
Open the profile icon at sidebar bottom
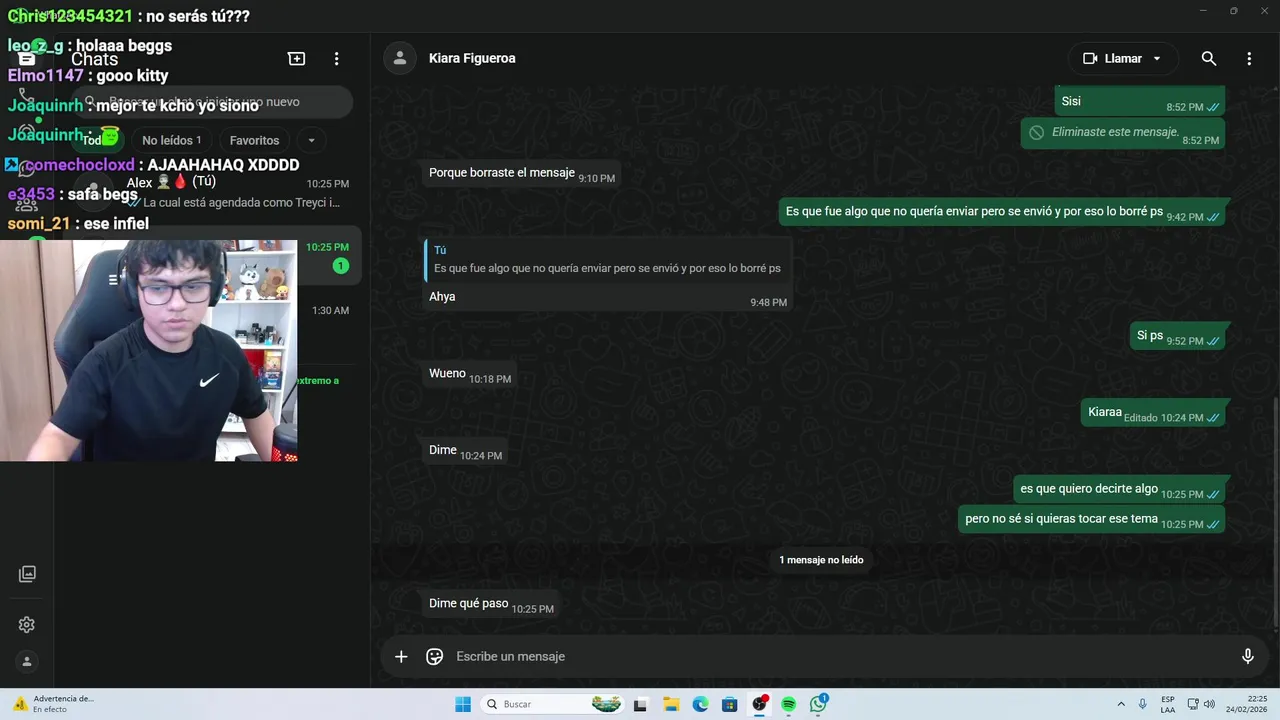pos(27,661)
